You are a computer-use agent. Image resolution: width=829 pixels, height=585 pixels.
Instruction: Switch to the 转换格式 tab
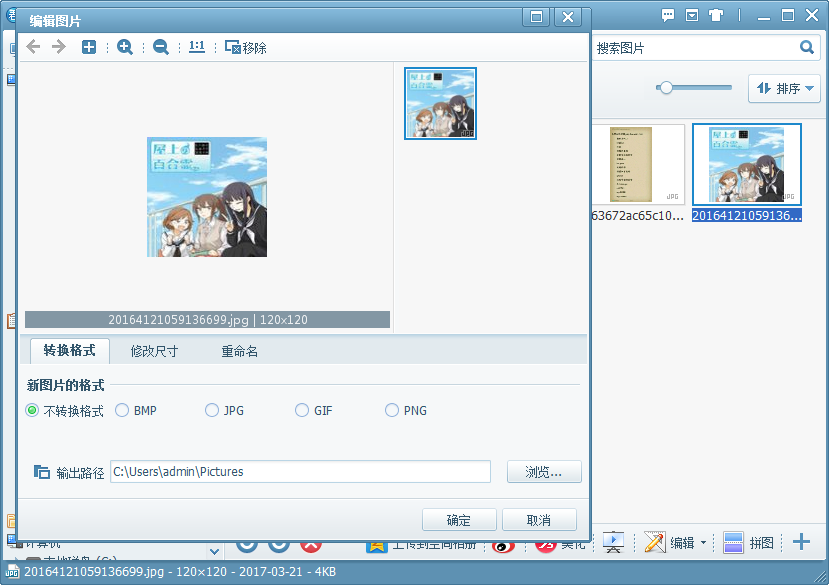70,351
